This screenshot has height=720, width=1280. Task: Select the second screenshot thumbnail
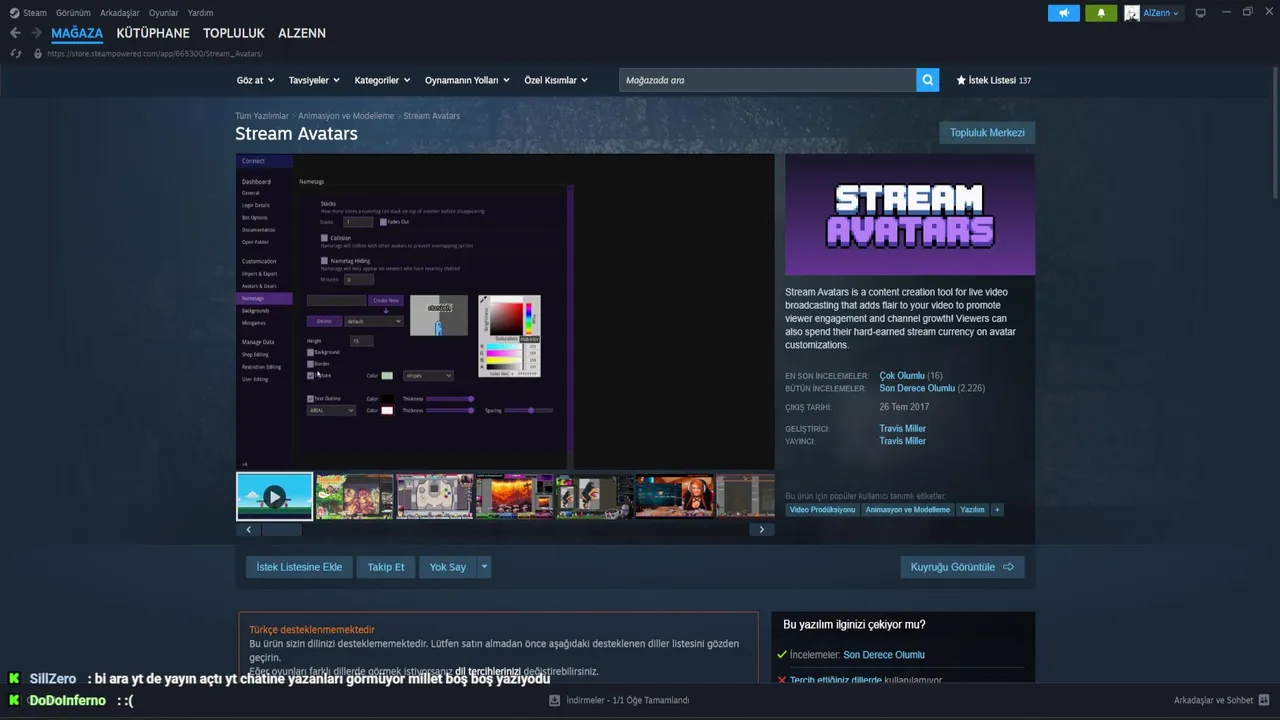(354, 496)
